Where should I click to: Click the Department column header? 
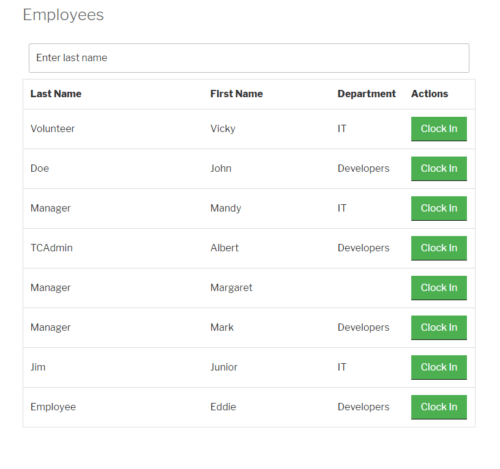[366, 94]
